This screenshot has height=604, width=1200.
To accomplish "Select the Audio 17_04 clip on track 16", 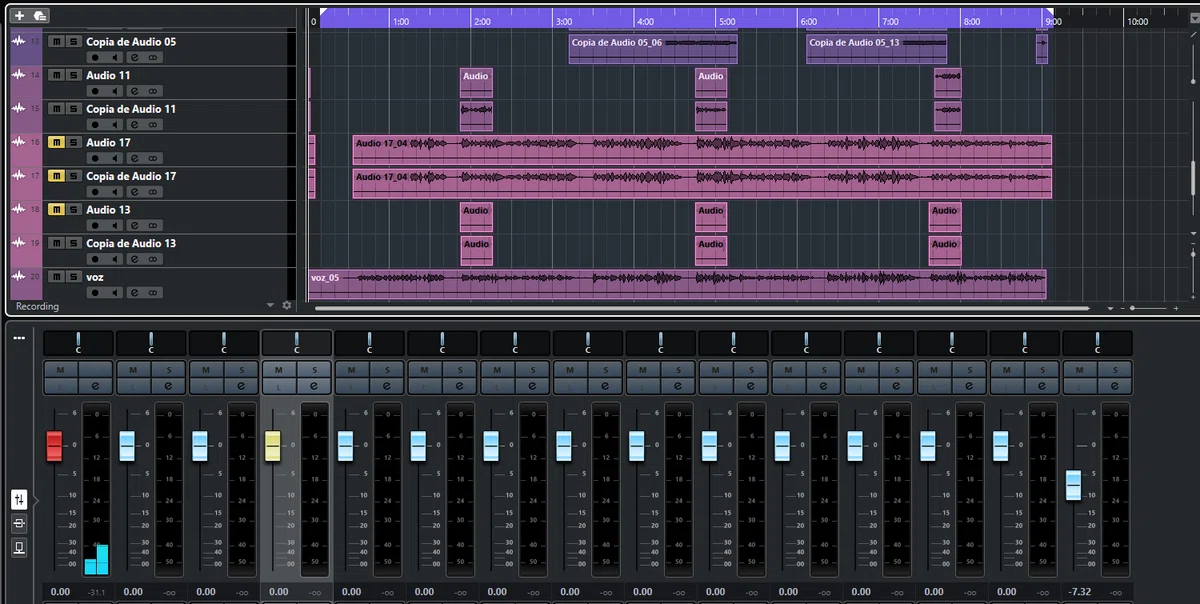I will coord(702,150).
